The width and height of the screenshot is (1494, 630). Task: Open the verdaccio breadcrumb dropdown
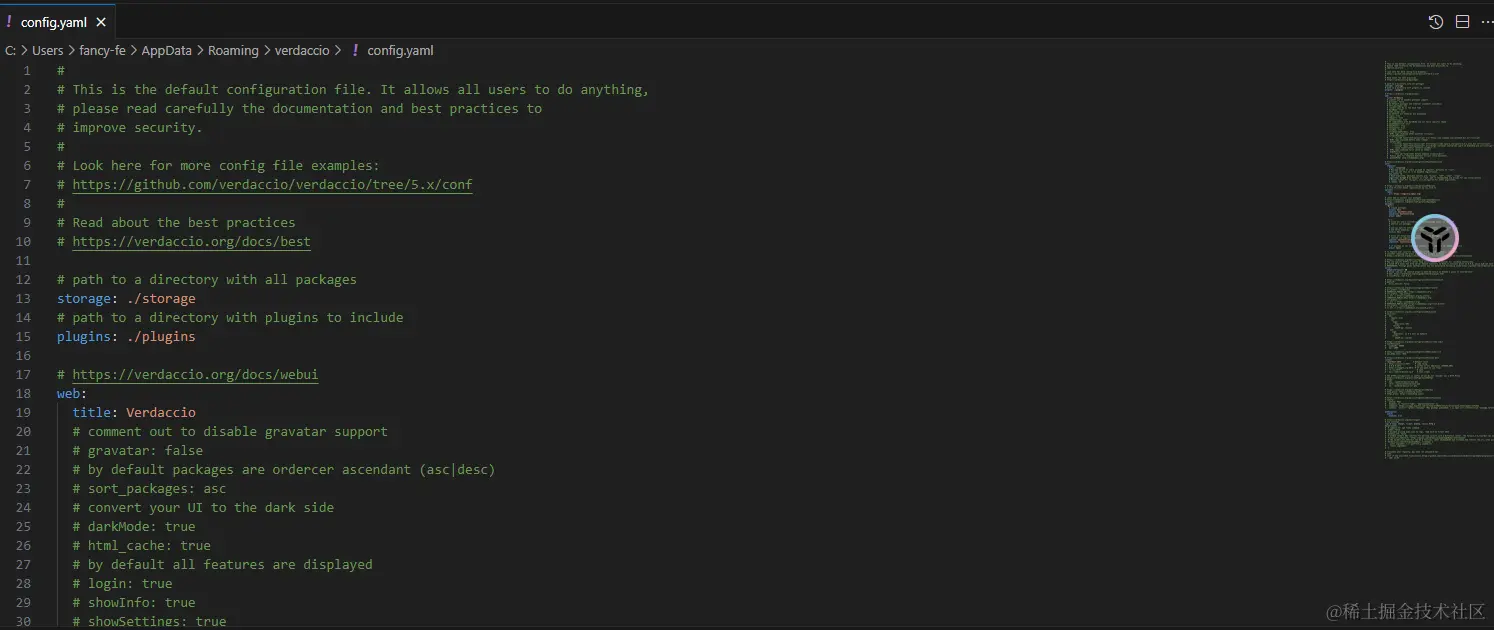tap(303, 50)
